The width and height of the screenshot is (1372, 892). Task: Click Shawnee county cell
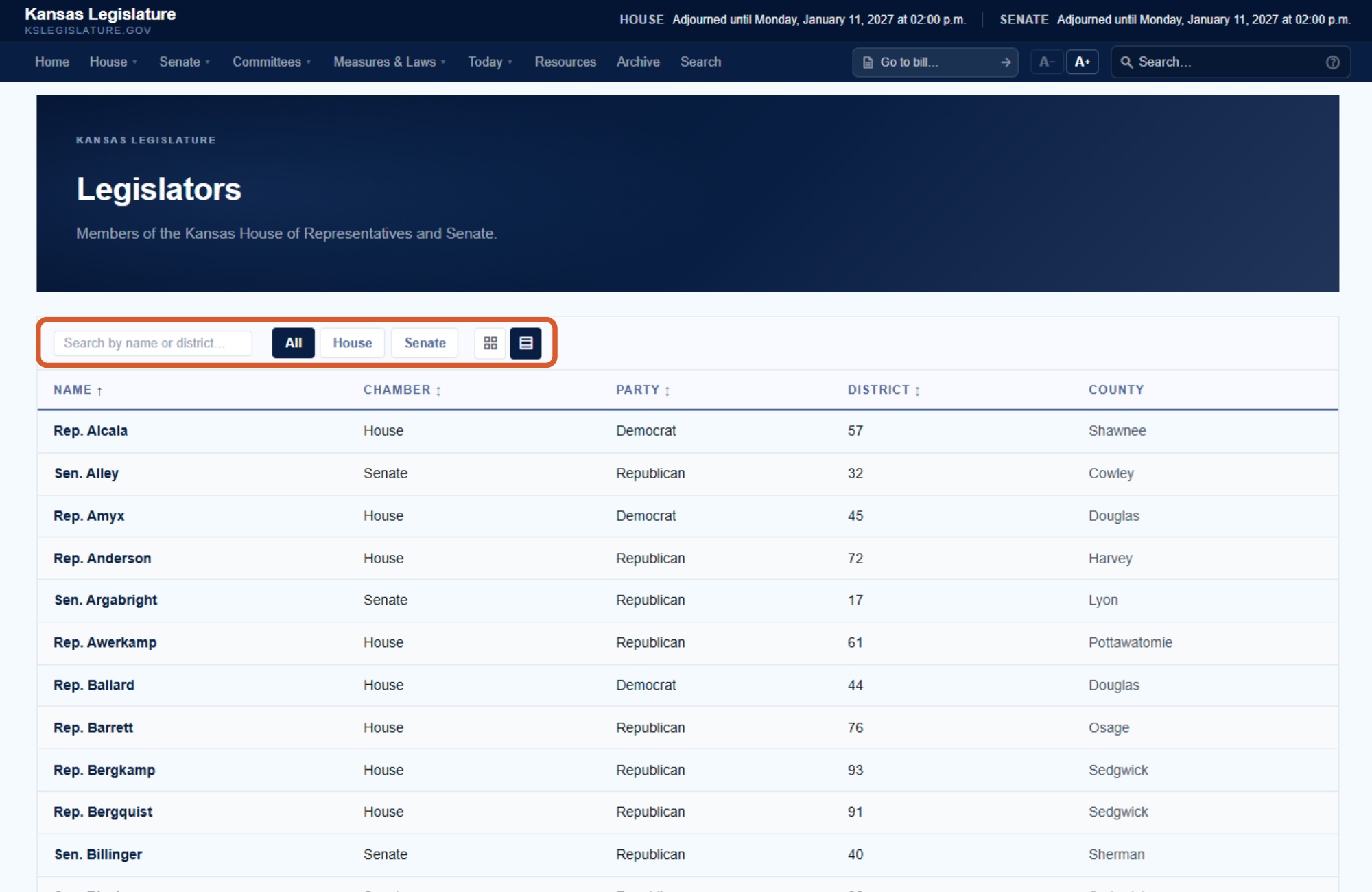(1117, 431)
